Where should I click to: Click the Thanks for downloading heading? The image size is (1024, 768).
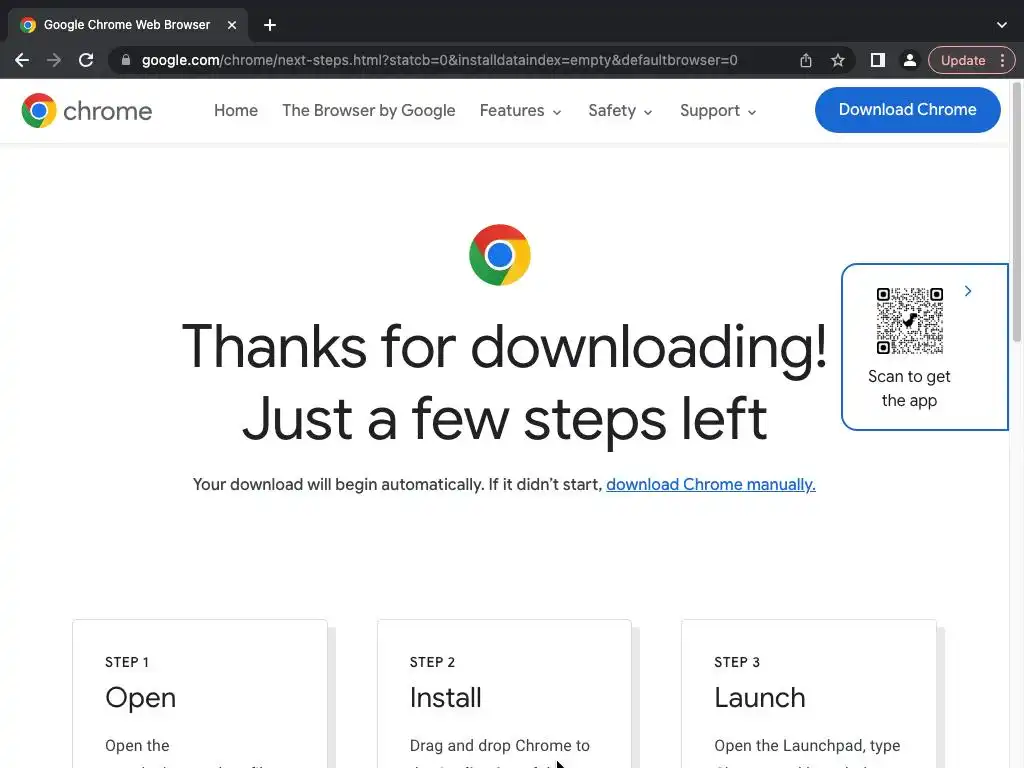click(x=504, y=382)
